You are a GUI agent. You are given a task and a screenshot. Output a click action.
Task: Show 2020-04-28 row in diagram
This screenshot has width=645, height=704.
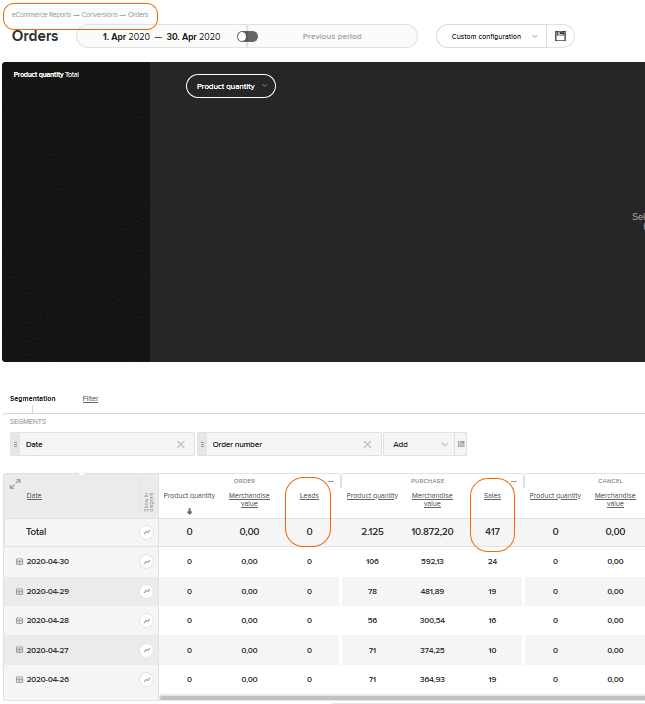point(146,620)
